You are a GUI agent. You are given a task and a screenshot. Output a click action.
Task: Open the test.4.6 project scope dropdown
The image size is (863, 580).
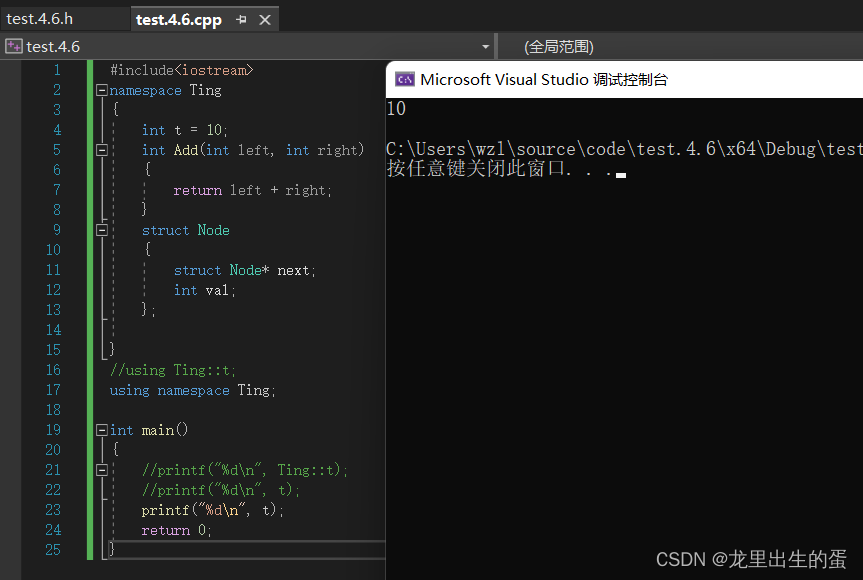[485, 47]
